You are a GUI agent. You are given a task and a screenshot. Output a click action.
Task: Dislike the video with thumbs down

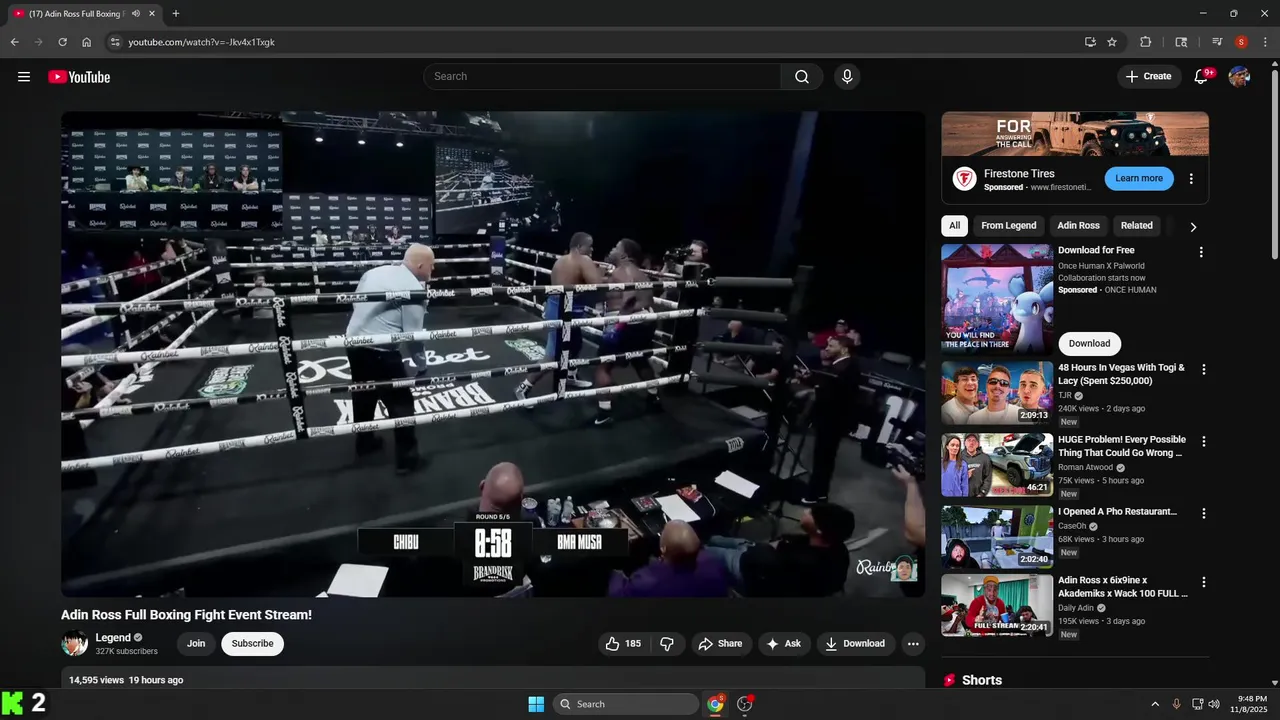pos(667,644)
